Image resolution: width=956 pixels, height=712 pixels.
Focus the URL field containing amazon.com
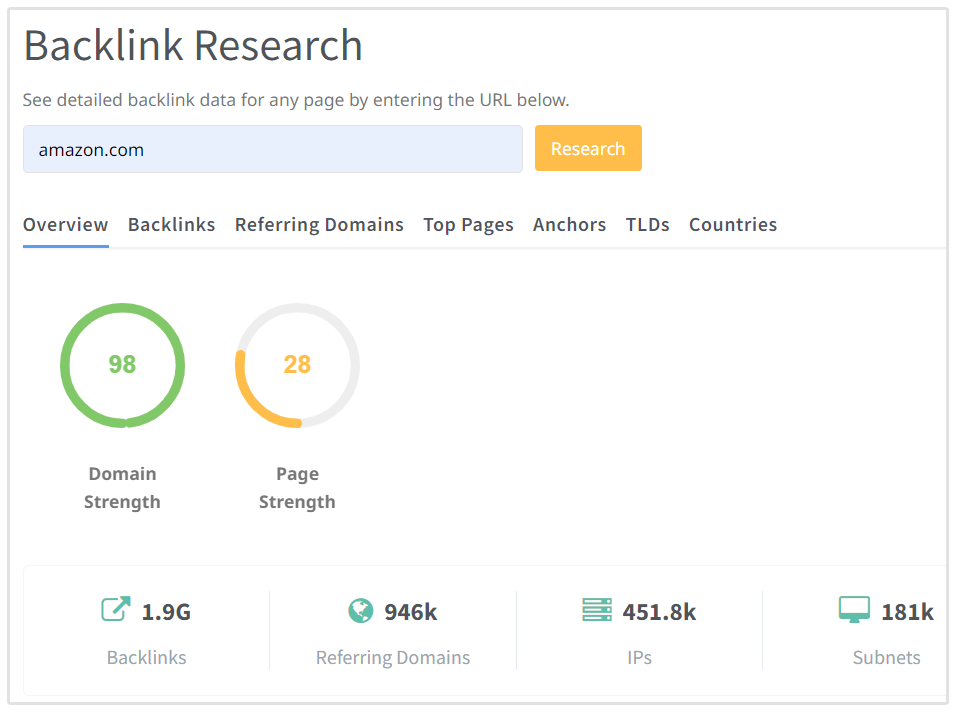click(x=272, y=149)
